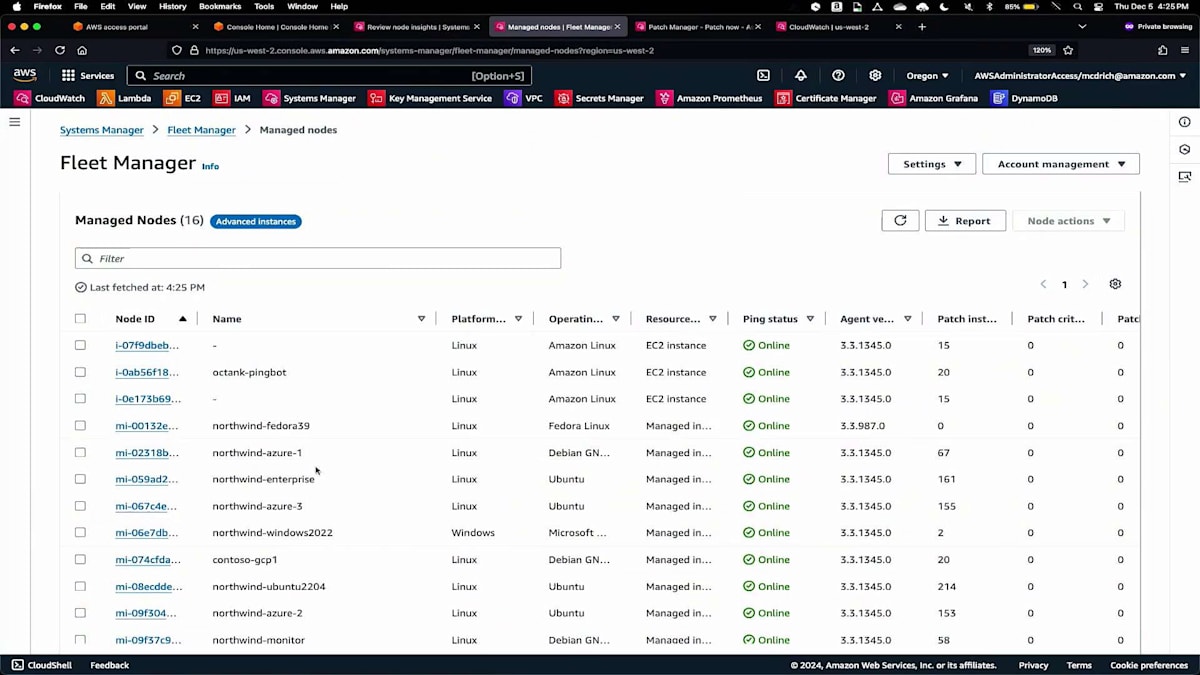Screen dimensions: 1200x675
Task: Open the Ping status column filter arrow
Action: point(810,319)
